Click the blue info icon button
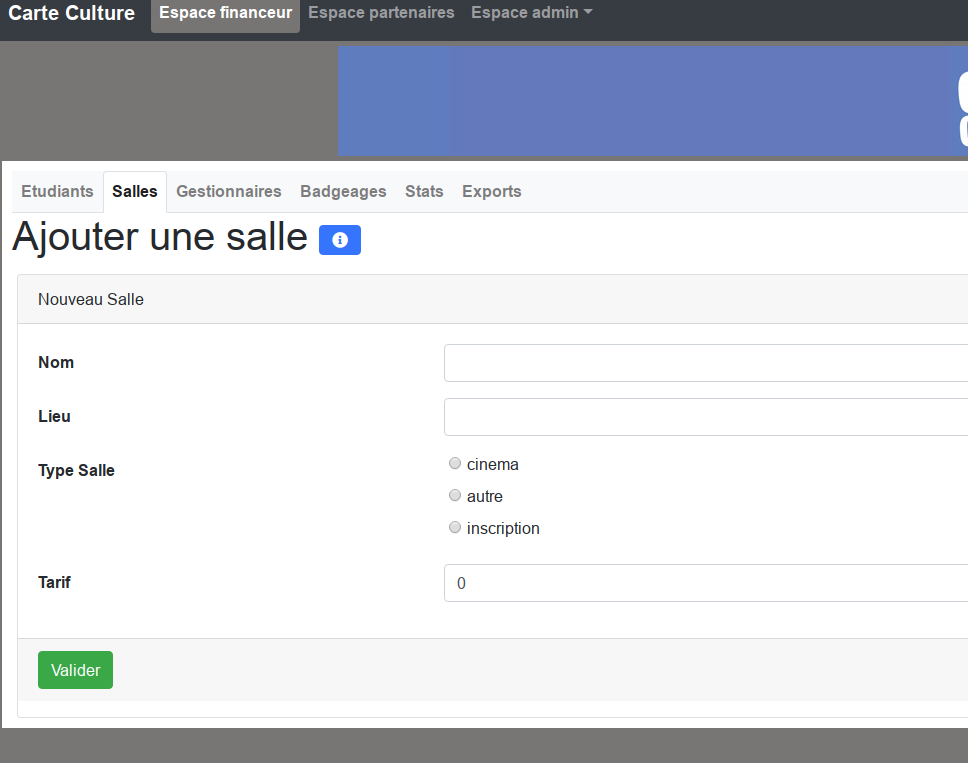This screenshot has height=763, width=968. point(339,240)
